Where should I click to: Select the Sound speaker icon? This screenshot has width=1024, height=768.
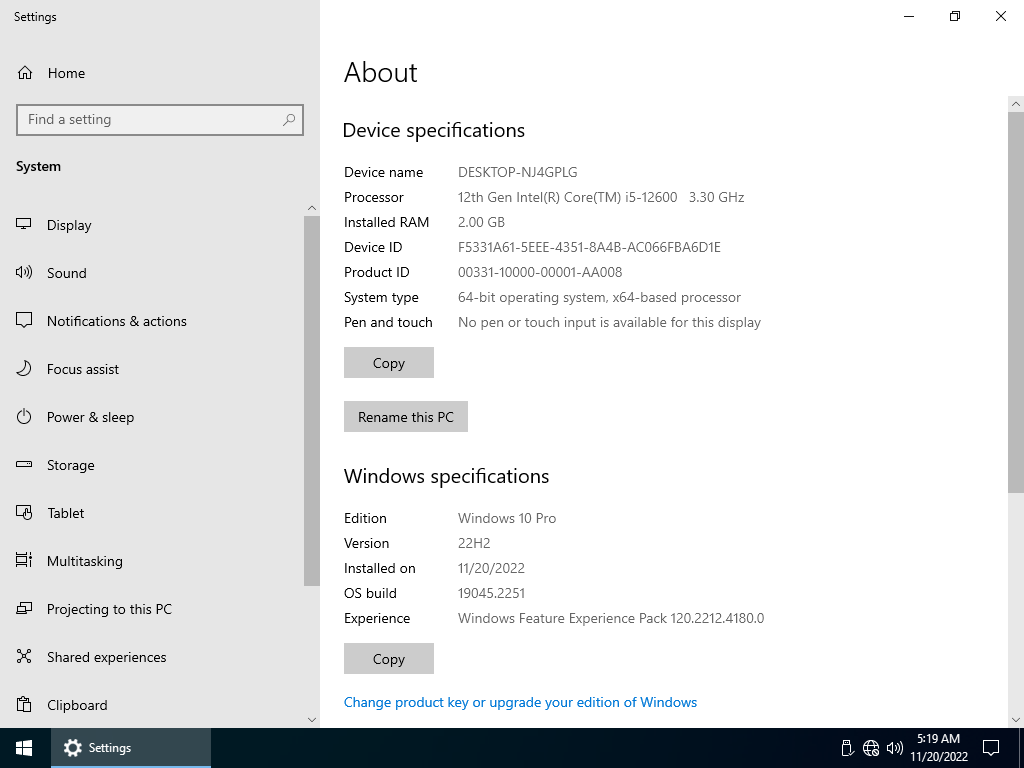pos(25,273)
